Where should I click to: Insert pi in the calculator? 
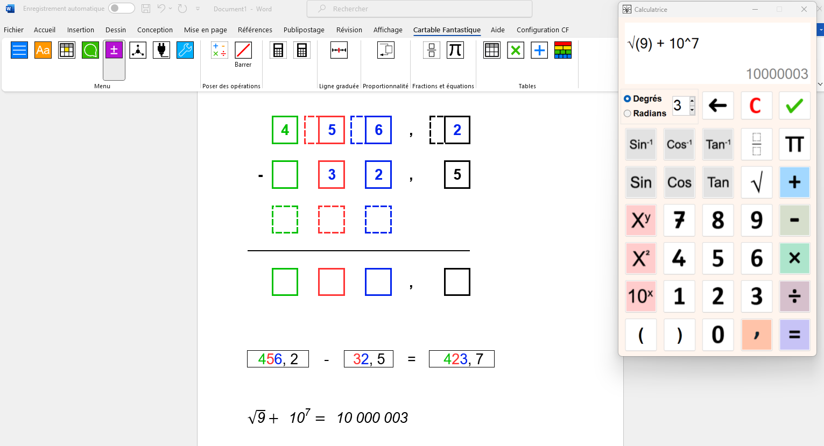click(x=794, y=144)
